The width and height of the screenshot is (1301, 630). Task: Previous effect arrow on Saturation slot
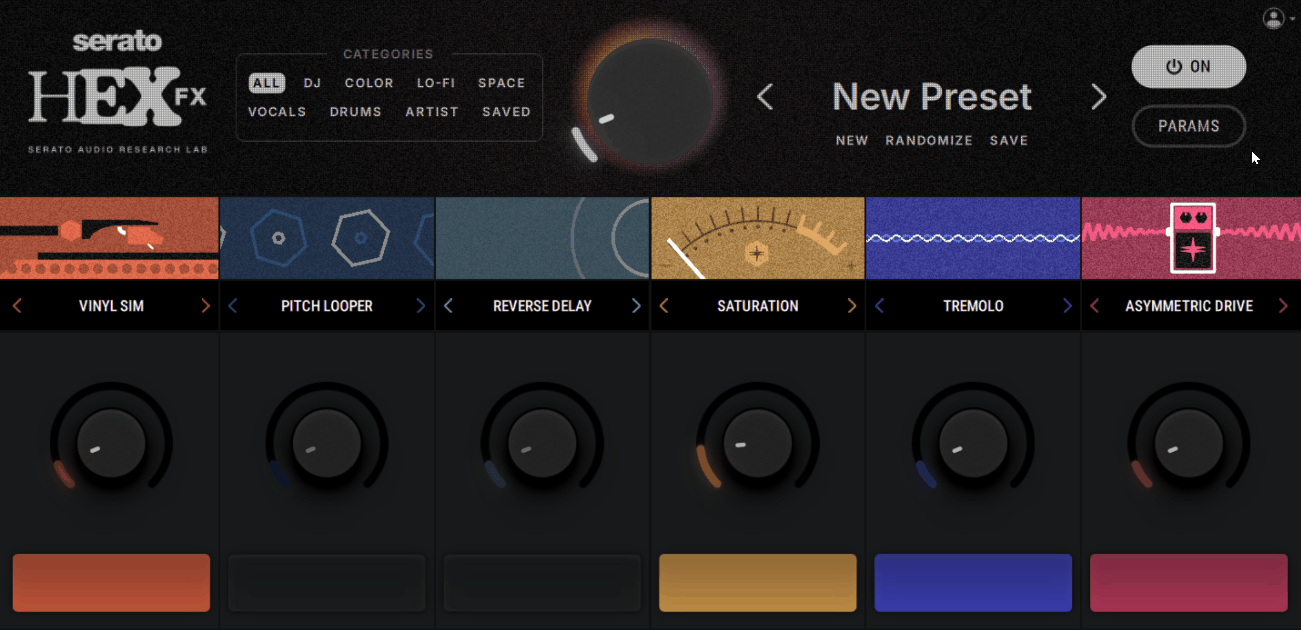(664, 306)
